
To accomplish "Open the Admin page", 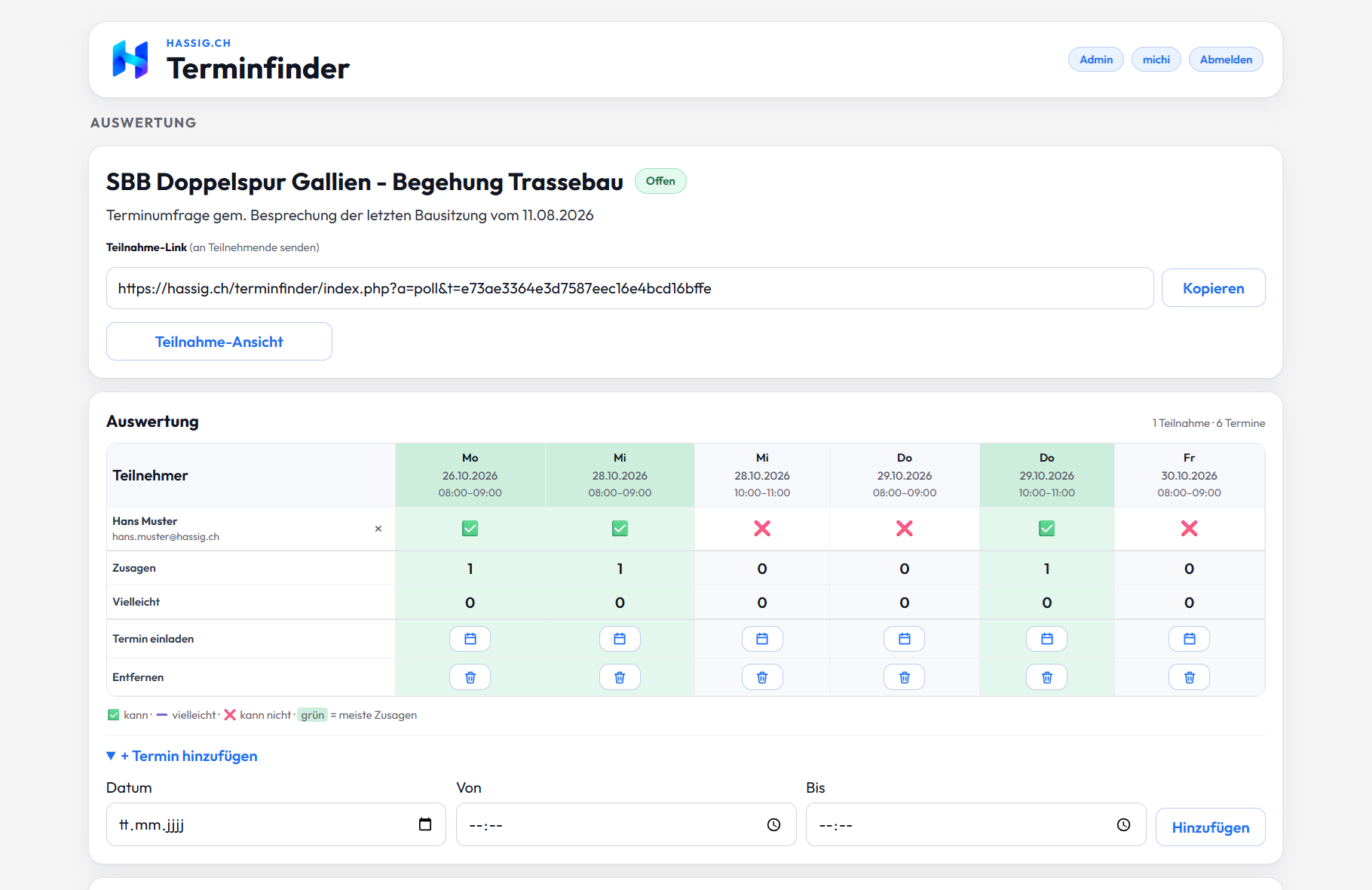I will [1096, 60].
